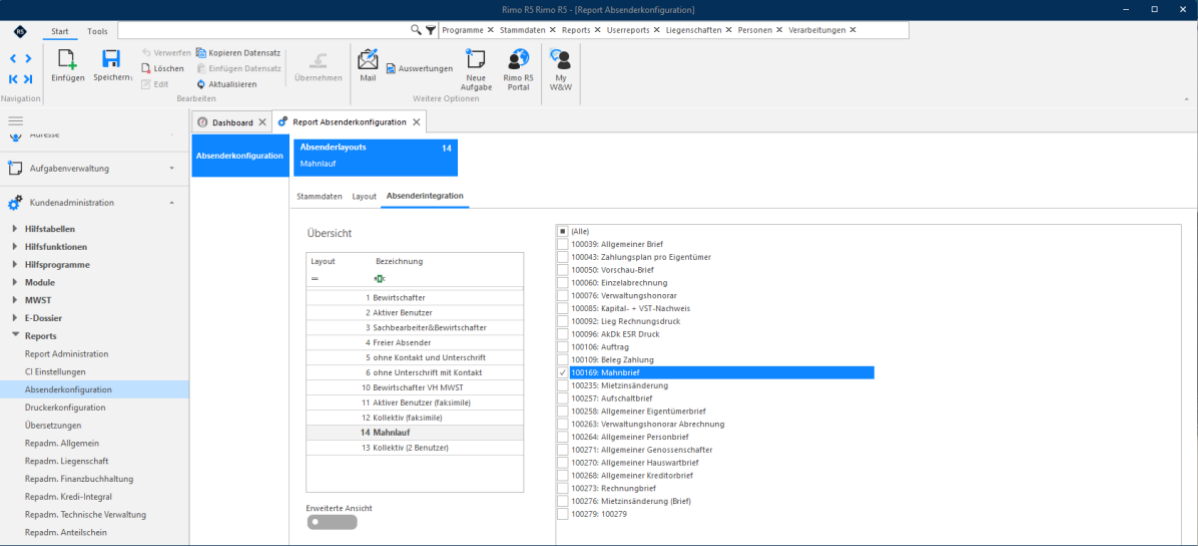The image size is (1198, 546).
Task: Create a Neue Aufgabe
Action: 476,60
